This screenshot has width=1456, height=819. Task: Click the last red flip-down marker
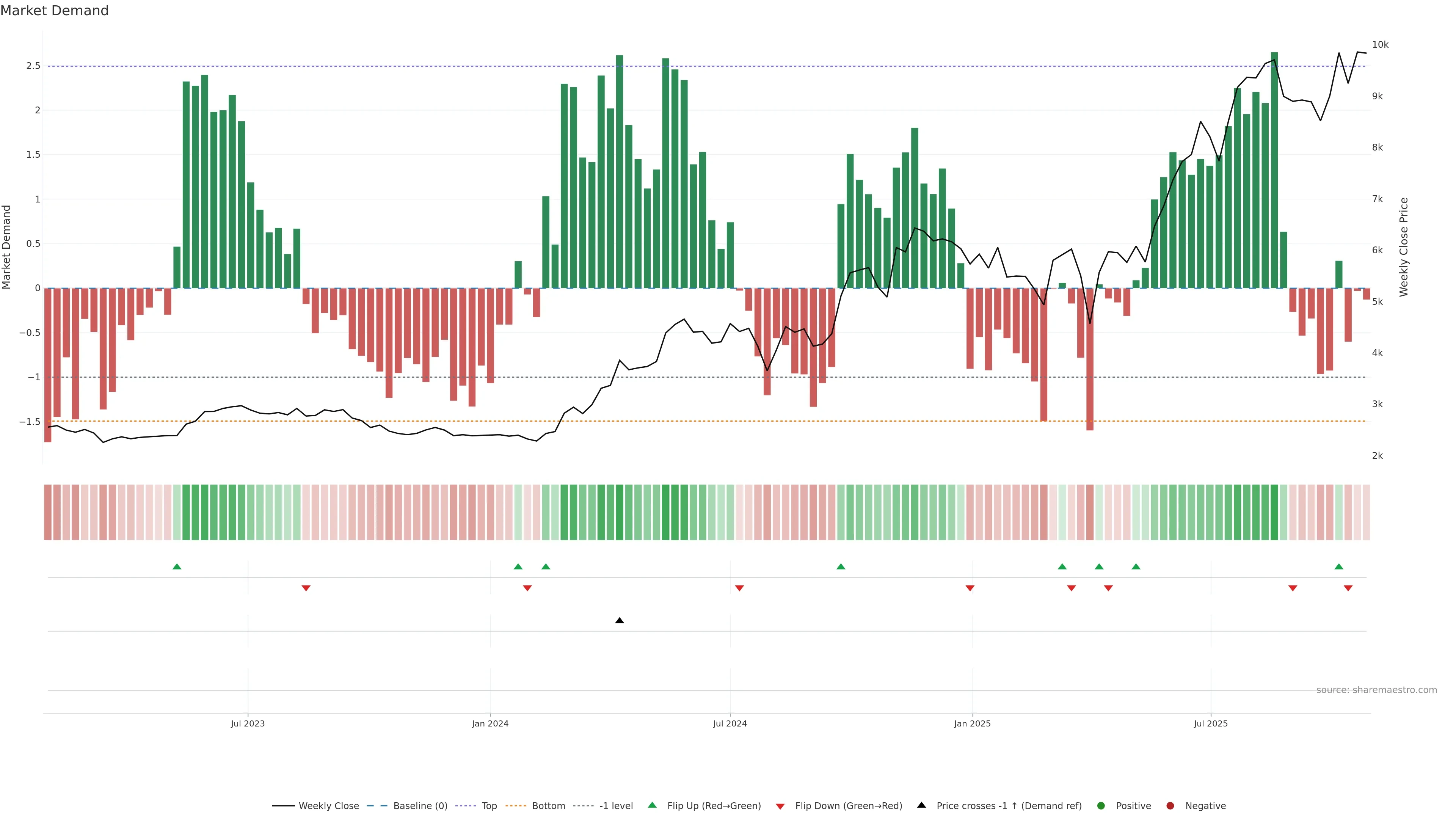coord(1348,588)
